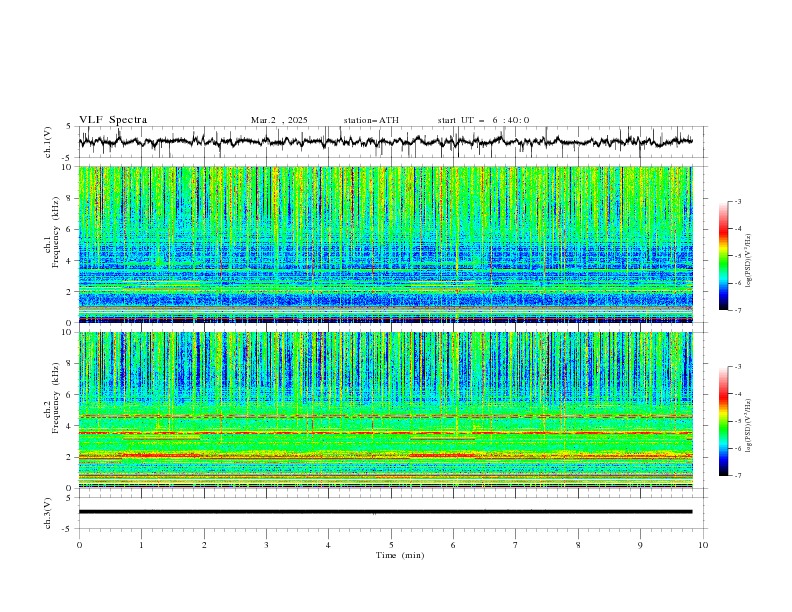Viewport: 792px width, 612px height.
Task: Click the ch.1 spectrogram panel
Action: point(386,244)
